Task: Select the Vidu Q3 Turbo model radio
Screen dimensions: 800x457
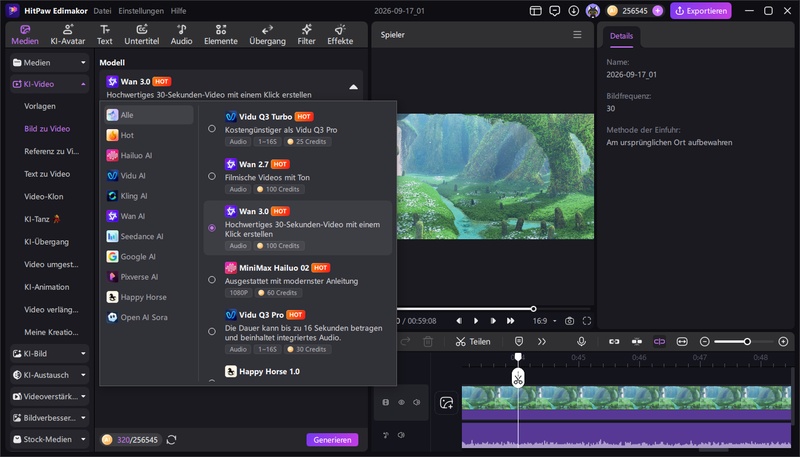Action: pyautogui.click(x=212, y=129)
